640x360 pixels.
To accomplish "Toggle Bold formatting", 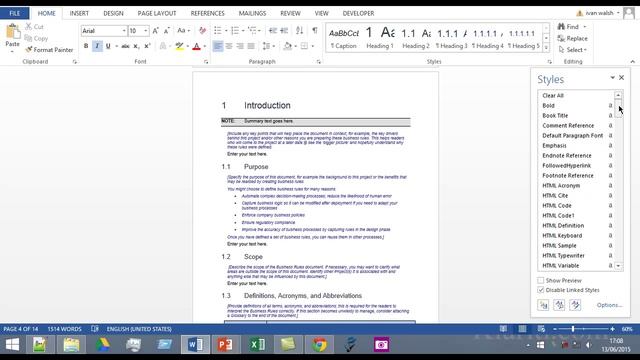I will point(86,46).
